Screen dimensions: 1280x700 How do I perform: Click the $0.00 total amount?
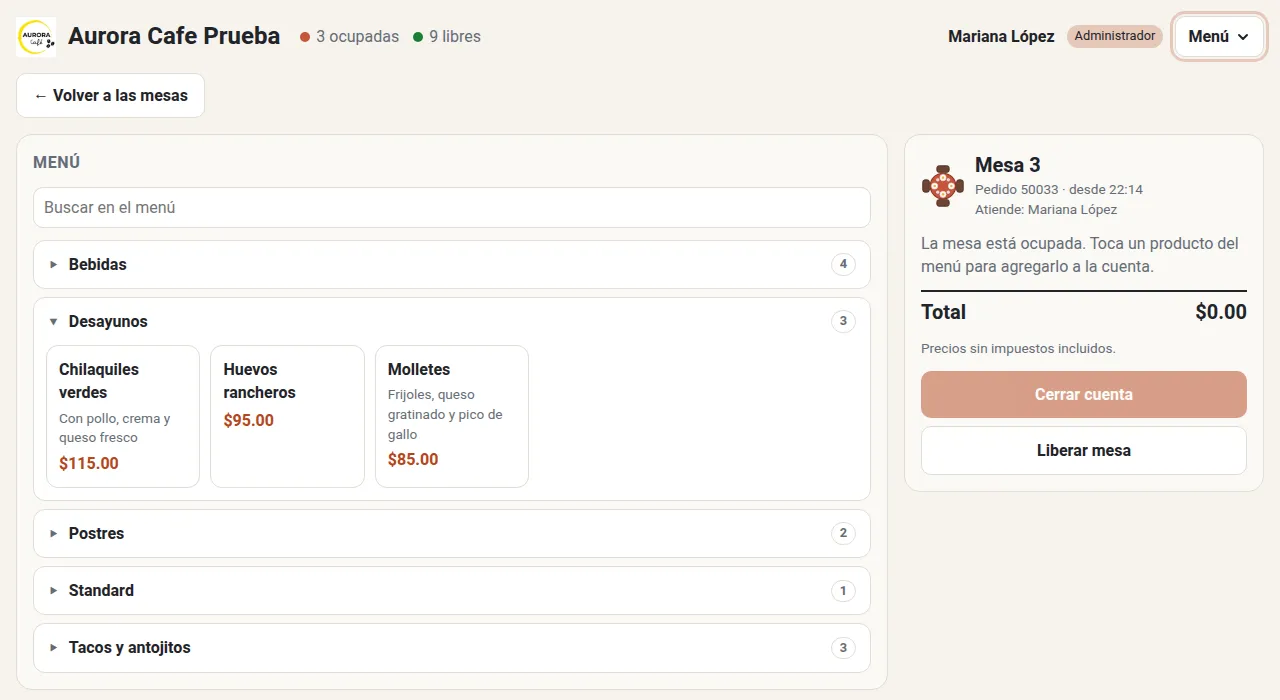click(1221, 312)
